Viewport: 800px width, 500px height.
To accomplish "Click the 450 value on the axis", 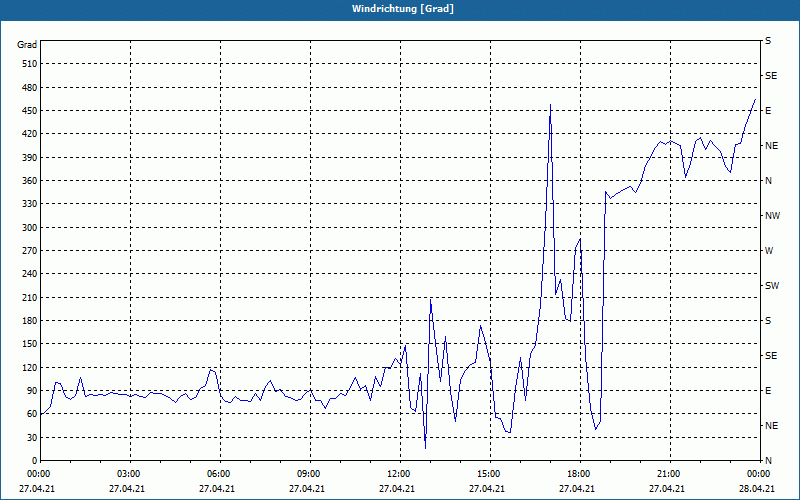I will coord(30,111).
